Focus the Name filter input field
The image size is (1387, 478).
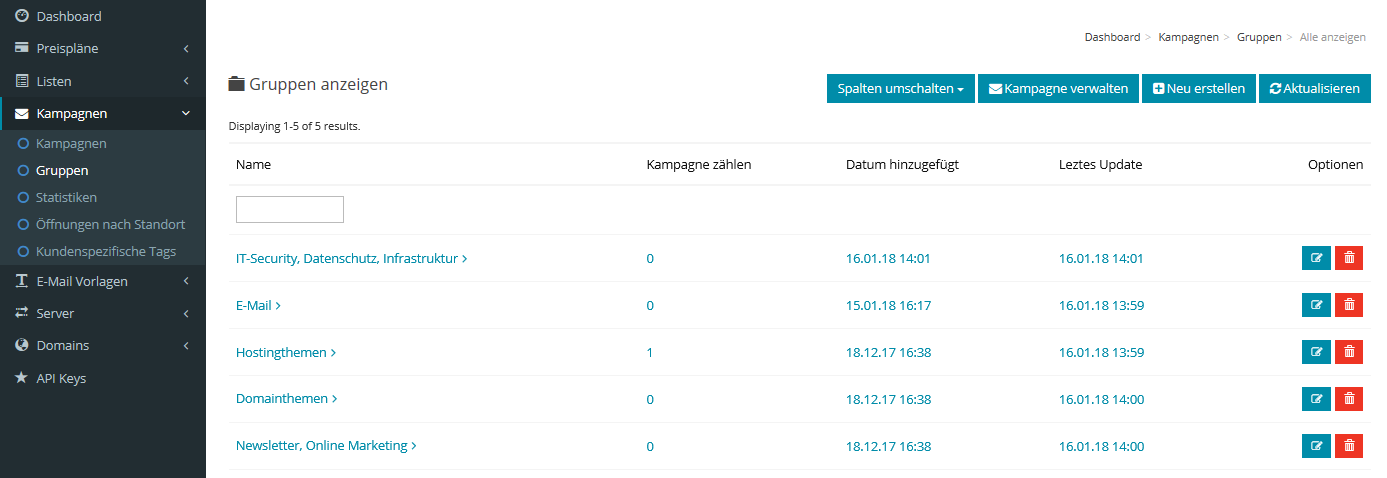coord(290,210)
